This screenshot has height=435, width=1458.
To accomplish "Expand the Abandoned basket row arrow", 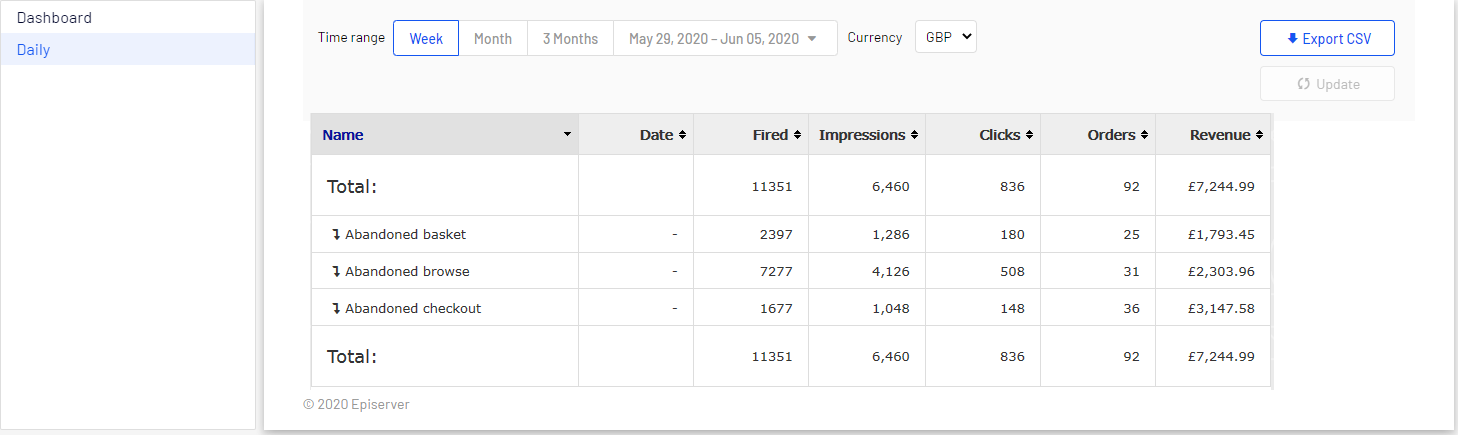I will pos(336,235).
